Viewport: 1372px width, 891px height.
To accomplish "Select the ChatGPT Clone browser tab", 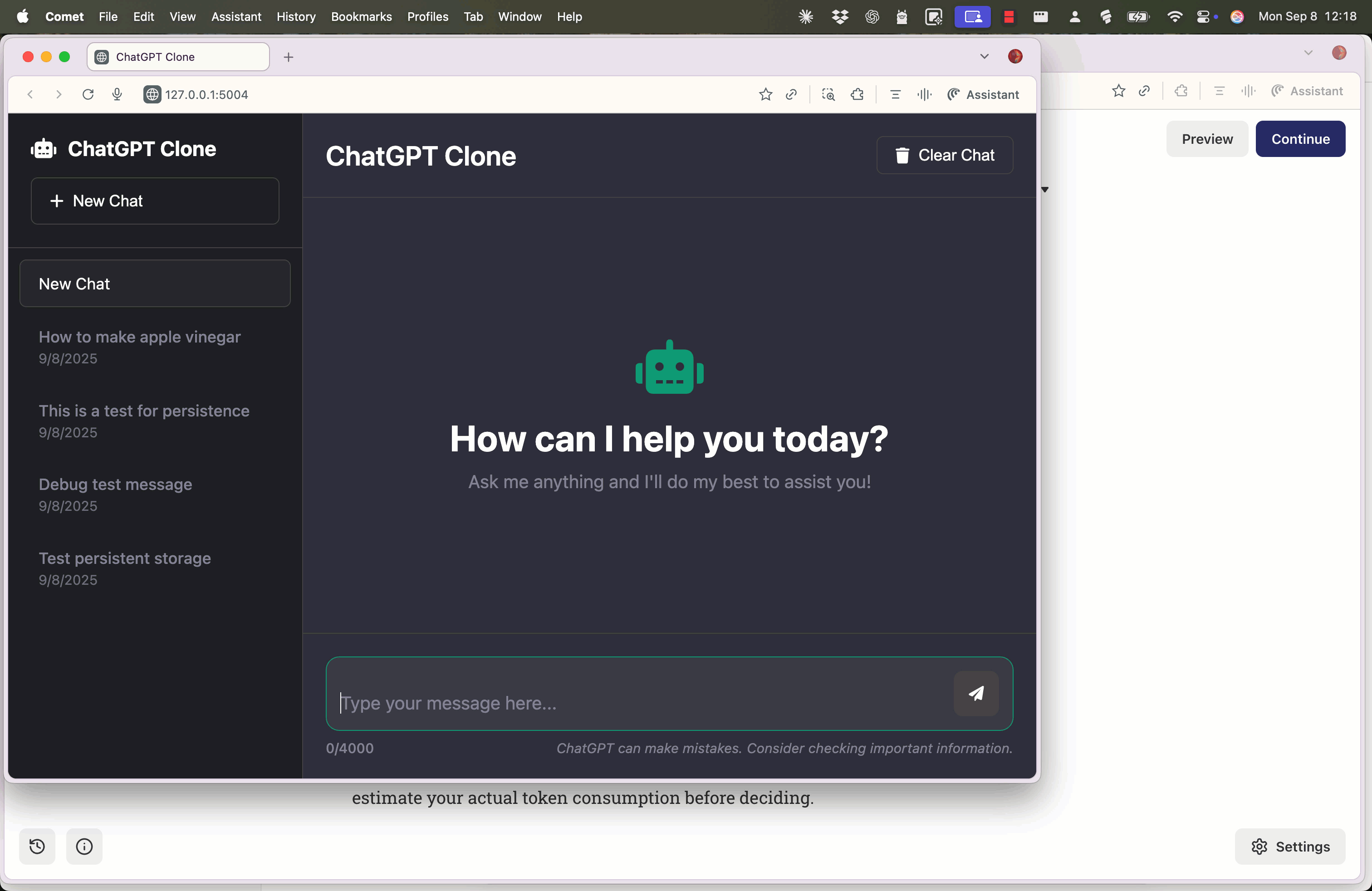I will pos(178,57).
